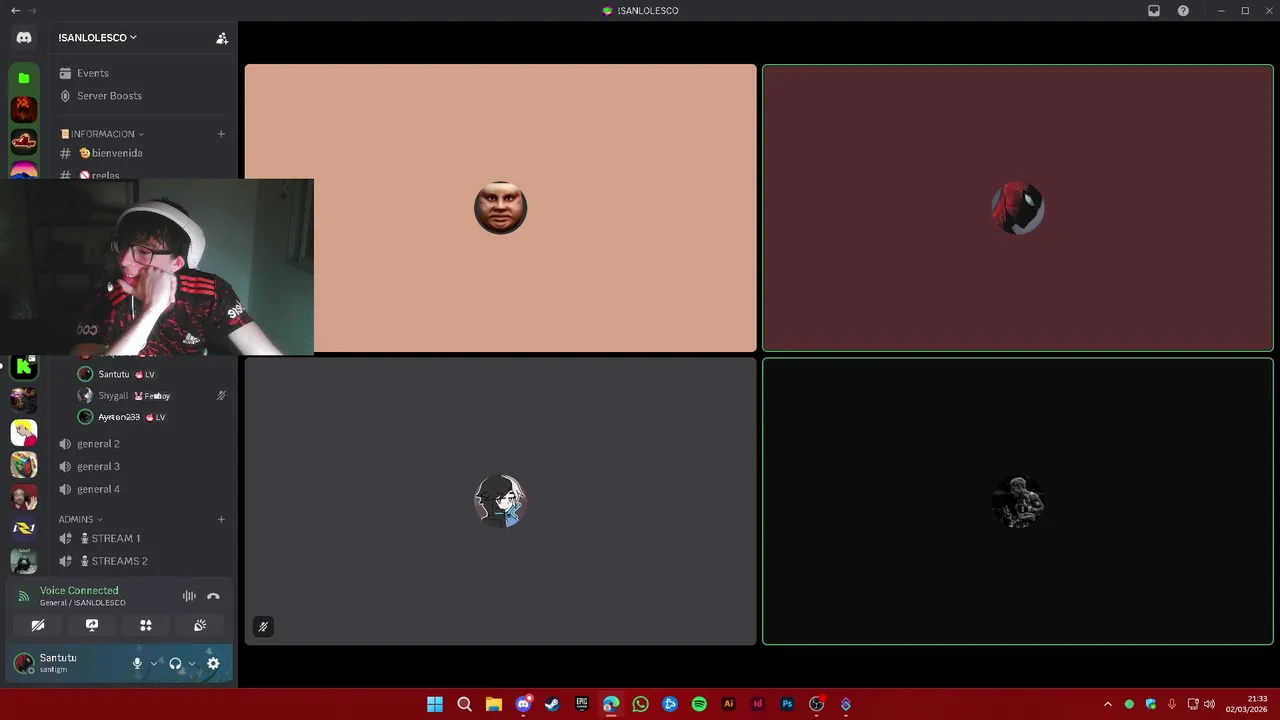Click Santutu user profile avatar
1280x720 pixels.
pos(23,663)
